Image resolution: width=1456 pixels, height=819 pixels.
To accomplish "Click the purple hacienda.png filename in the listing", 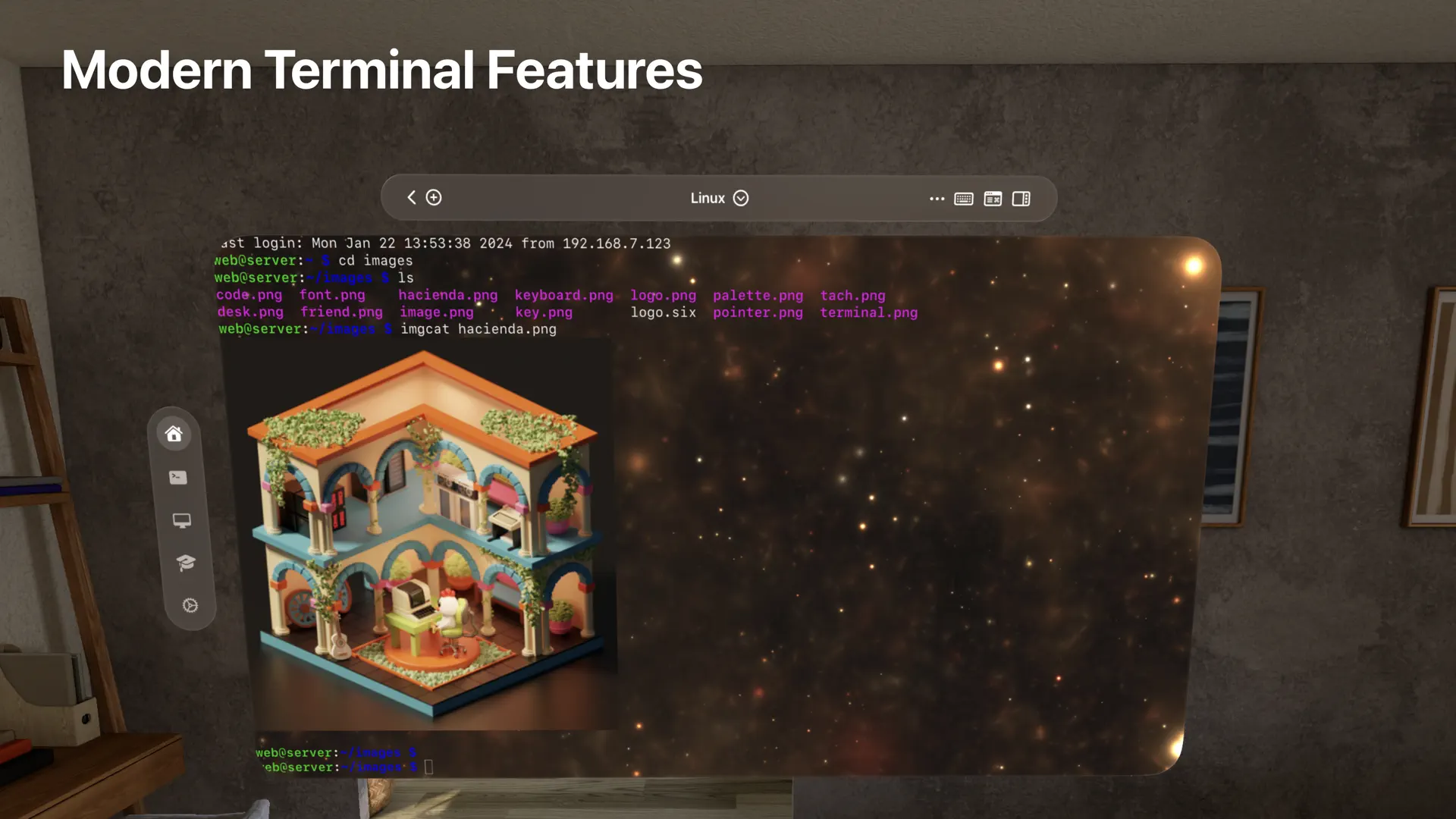I will coord(448,295).
